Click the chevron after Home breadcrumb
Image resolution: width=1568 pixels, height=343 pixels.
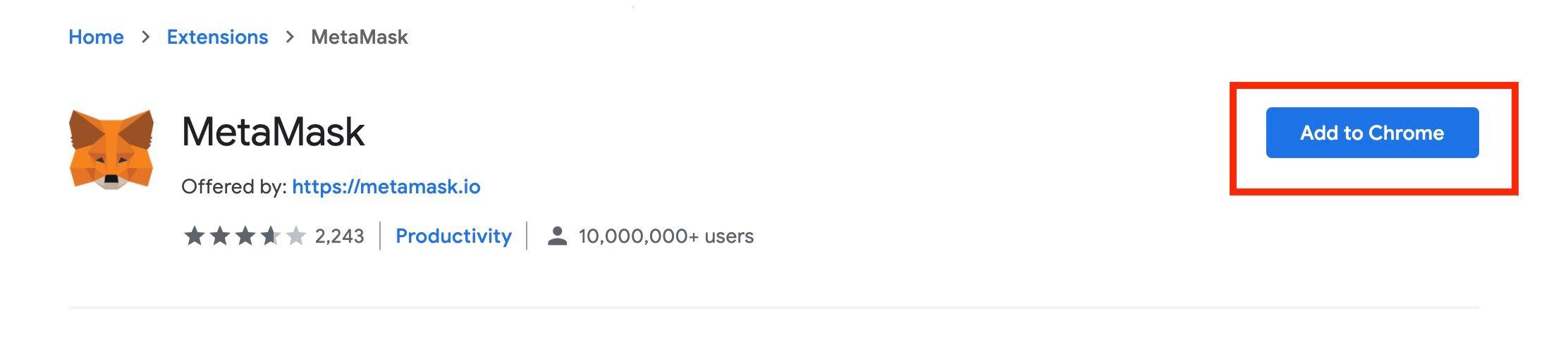click(x=145, y=37)
